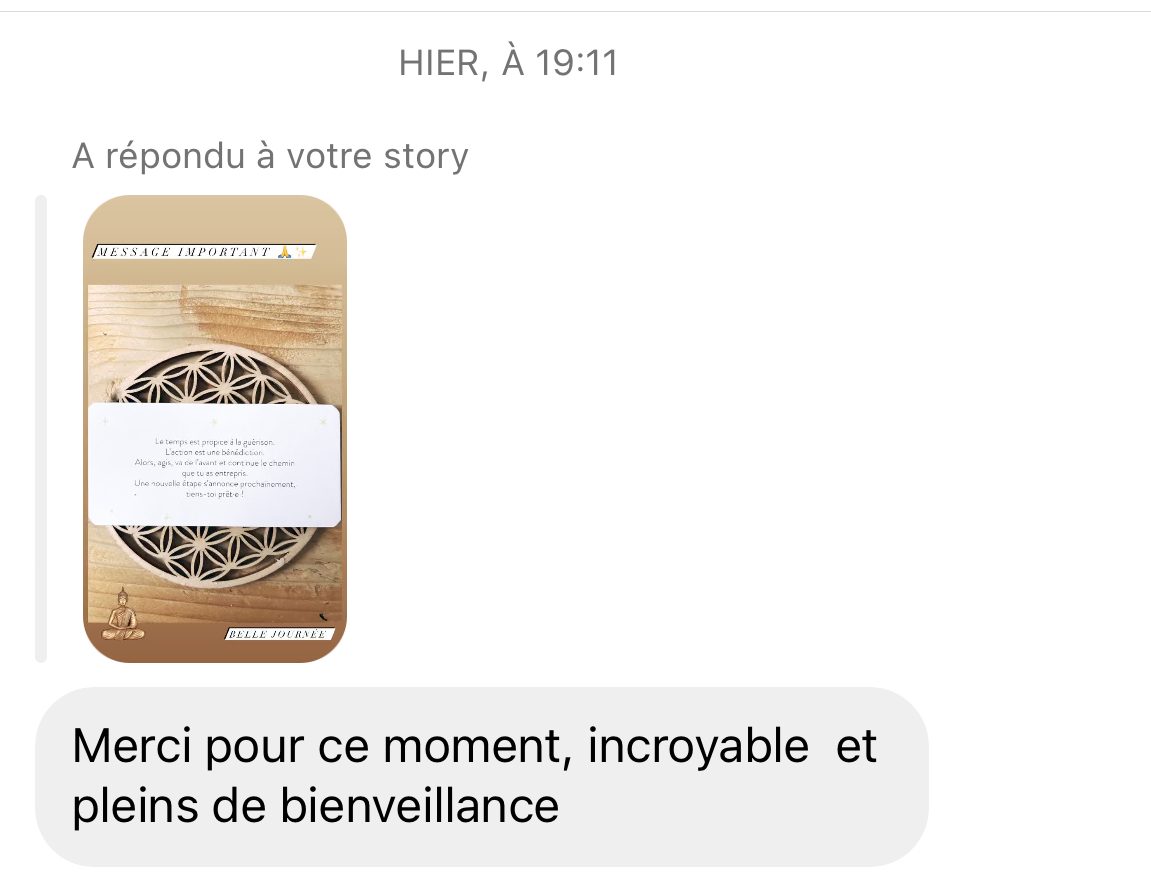
Task: Click the Buddha statue icon in story
Action: coord(123,614)
